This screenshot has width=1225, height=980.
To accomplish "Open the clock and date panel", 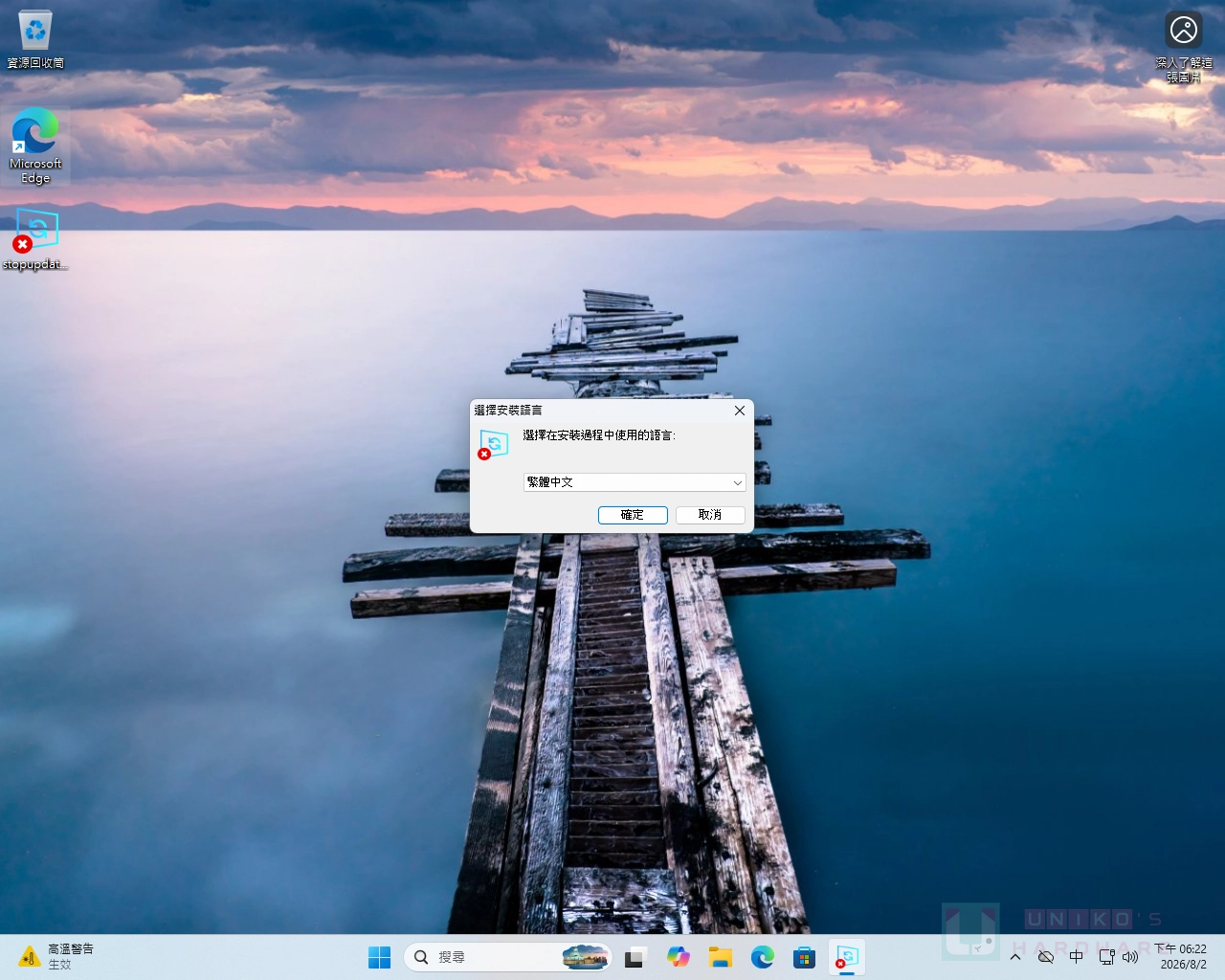I will [x=1183, y=957].
